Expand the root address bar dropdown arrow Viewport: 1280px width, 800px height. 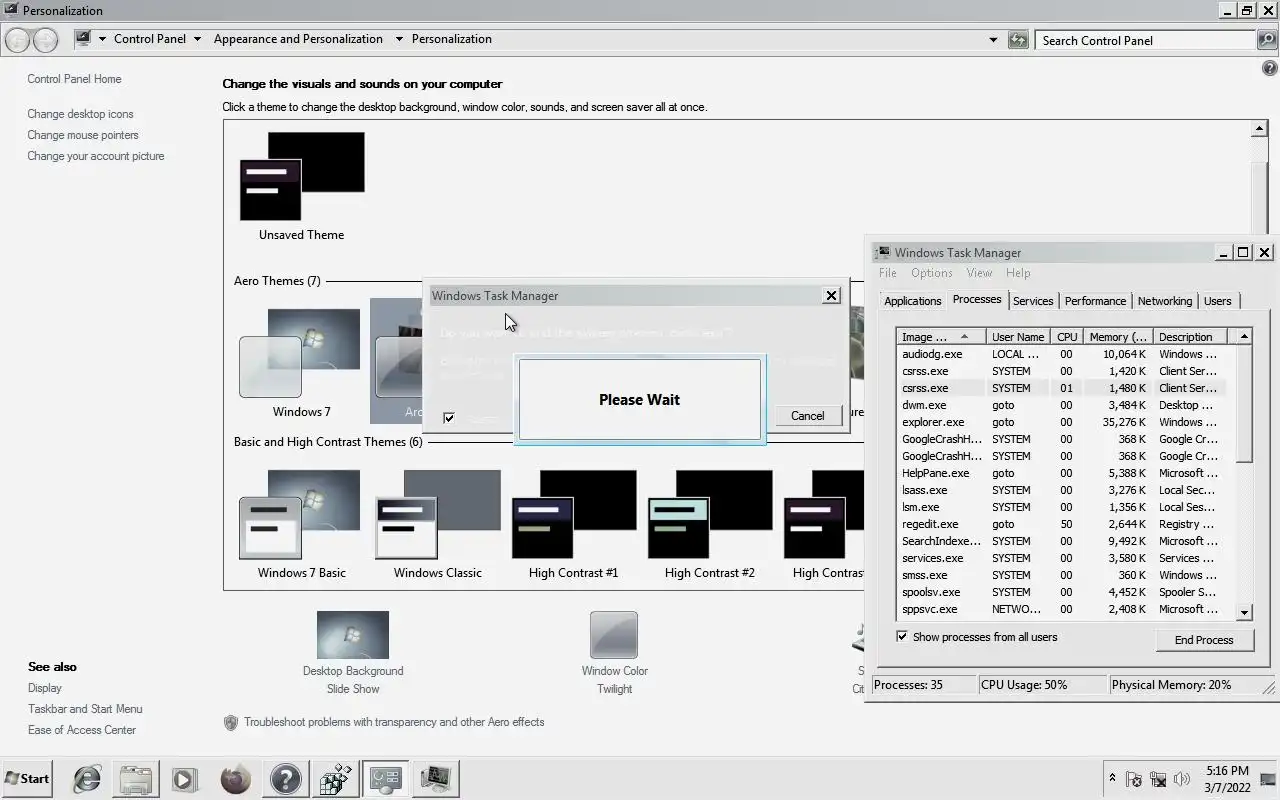(102, 39)
